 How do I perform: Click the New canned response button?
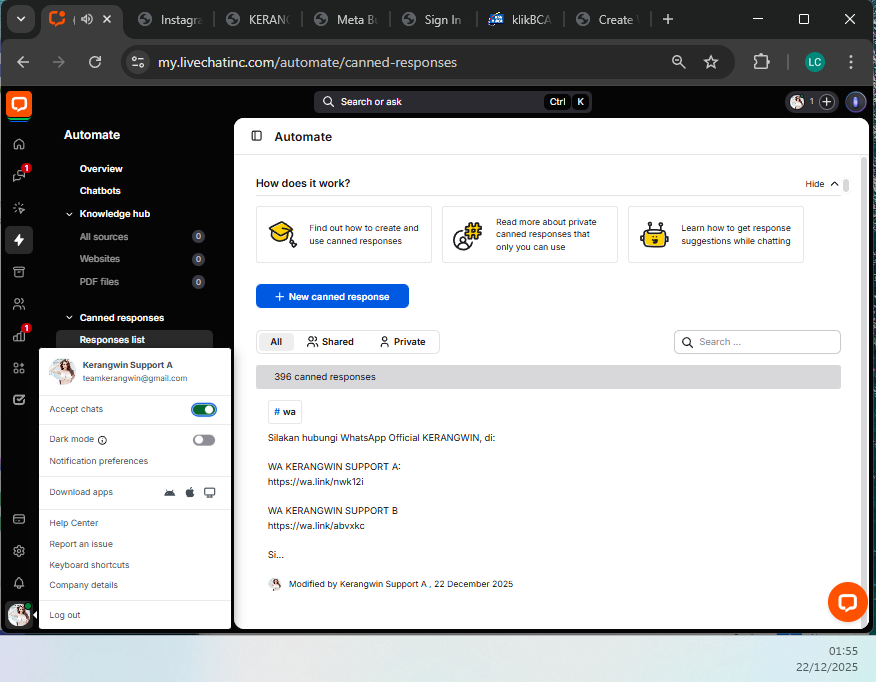point(332,296)
